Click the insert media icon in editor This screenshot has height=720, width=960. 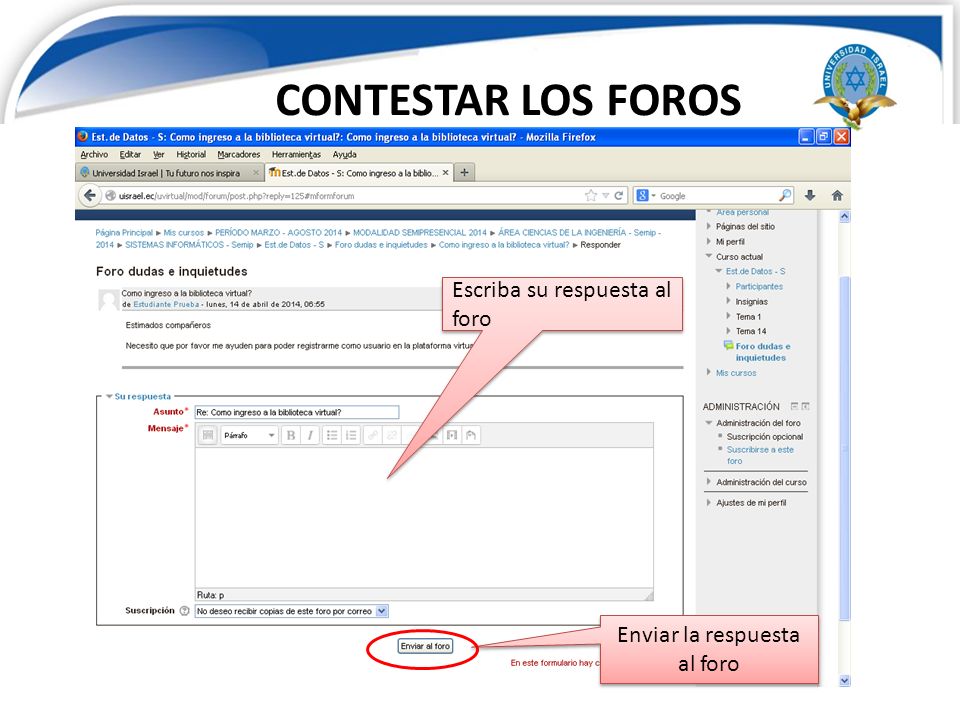452,435
